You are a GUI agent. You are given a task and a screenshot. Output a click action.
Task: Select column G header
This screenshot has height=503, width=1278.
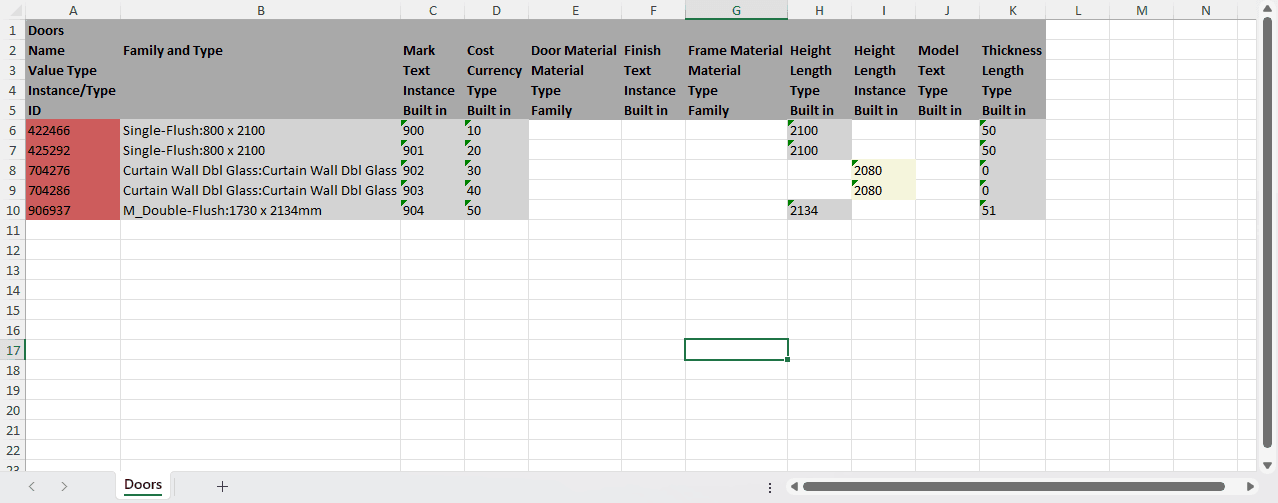pyautogui.click(x=736, y=10)
